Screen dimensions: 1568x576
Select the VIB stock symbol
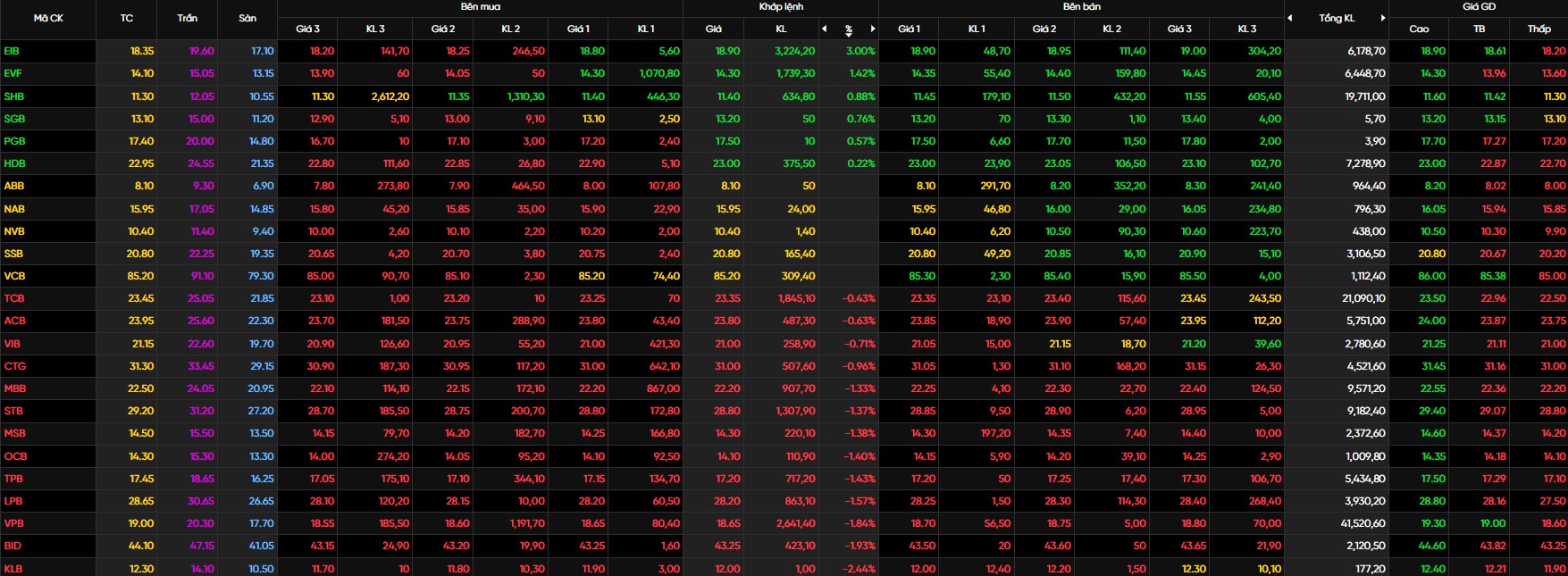(12, 344)
